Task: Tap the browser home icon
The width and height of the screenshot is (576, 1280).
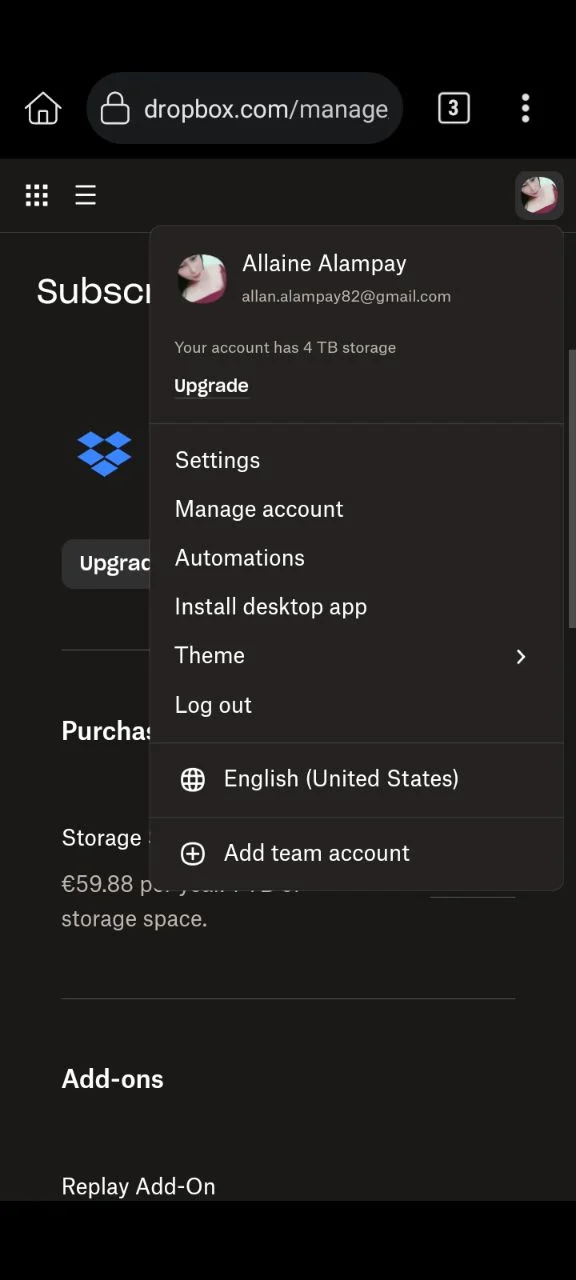Action: point(43,108)
